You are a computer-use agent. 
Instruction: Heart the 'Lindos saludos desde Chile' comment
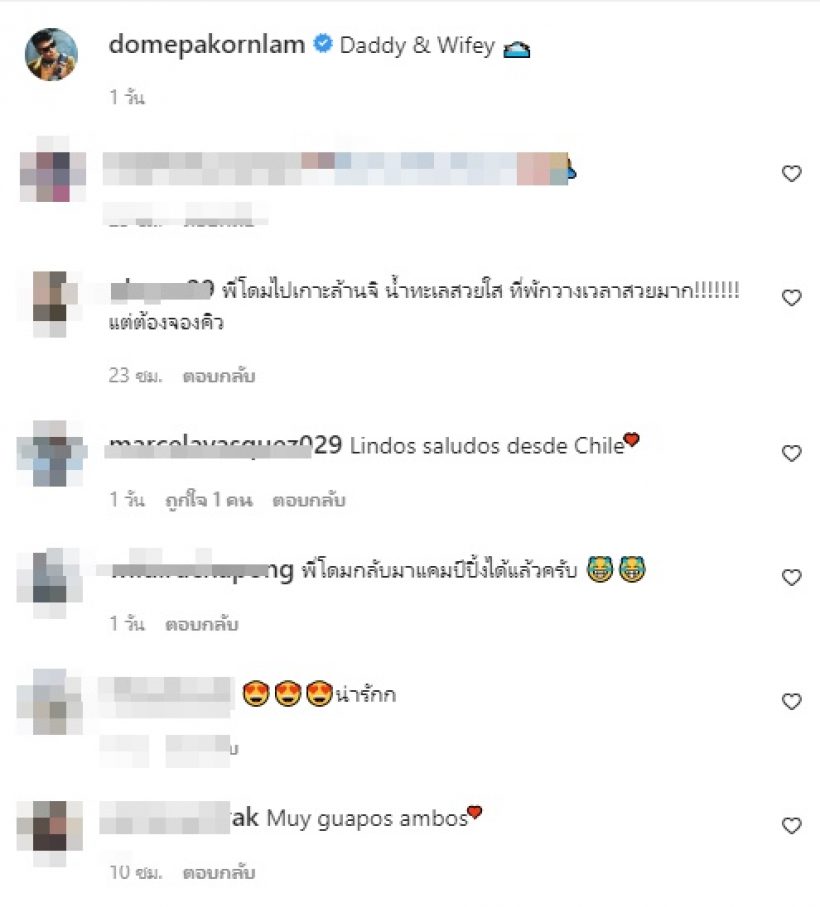coord(791,453)
